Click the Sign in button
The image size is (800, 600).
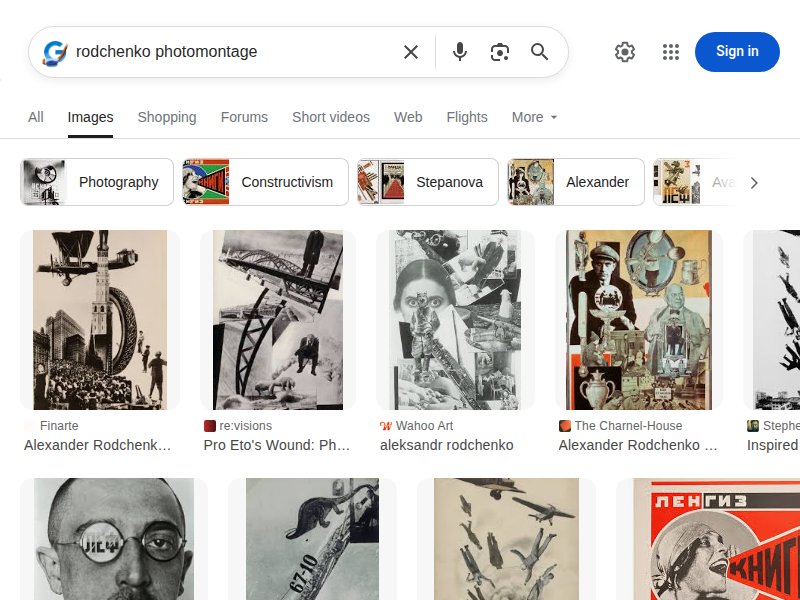tap(737, 51)
